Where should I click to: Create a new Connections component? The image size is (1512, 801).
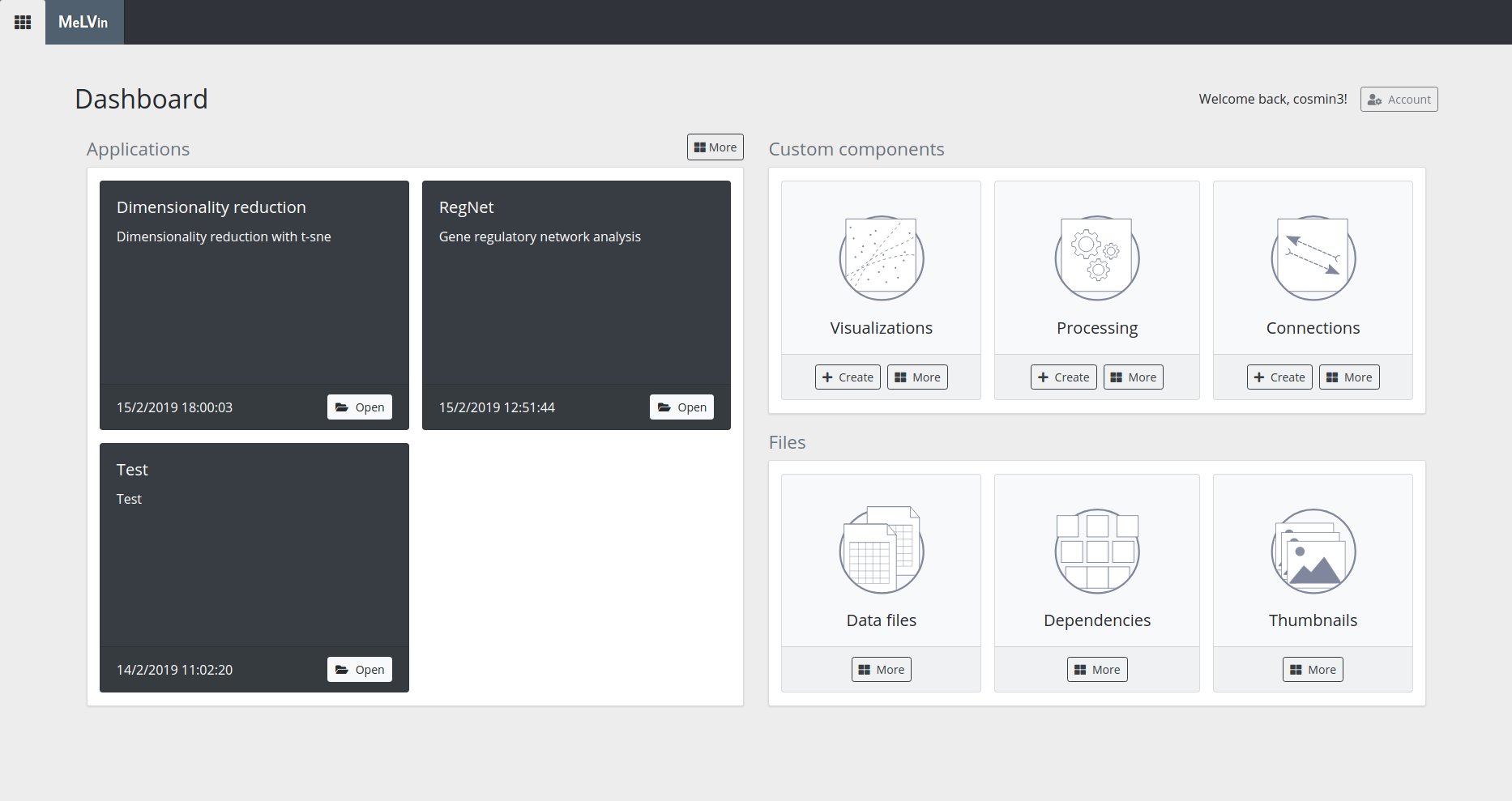click(1279, 377)
